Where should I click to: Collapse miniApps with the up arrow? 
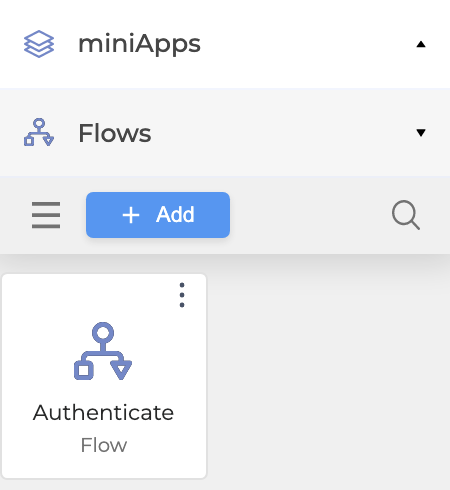(421, 44)
